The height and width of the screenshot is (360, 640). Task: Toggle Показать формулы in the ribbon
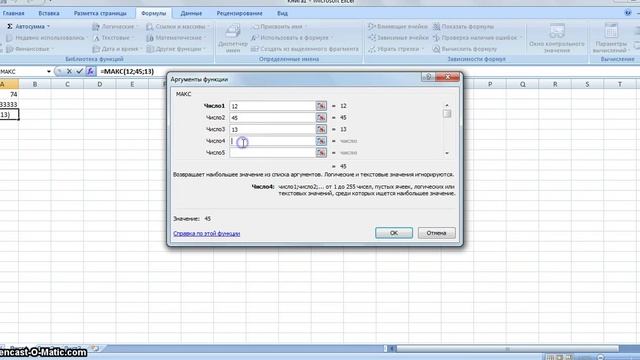point(463,27)
